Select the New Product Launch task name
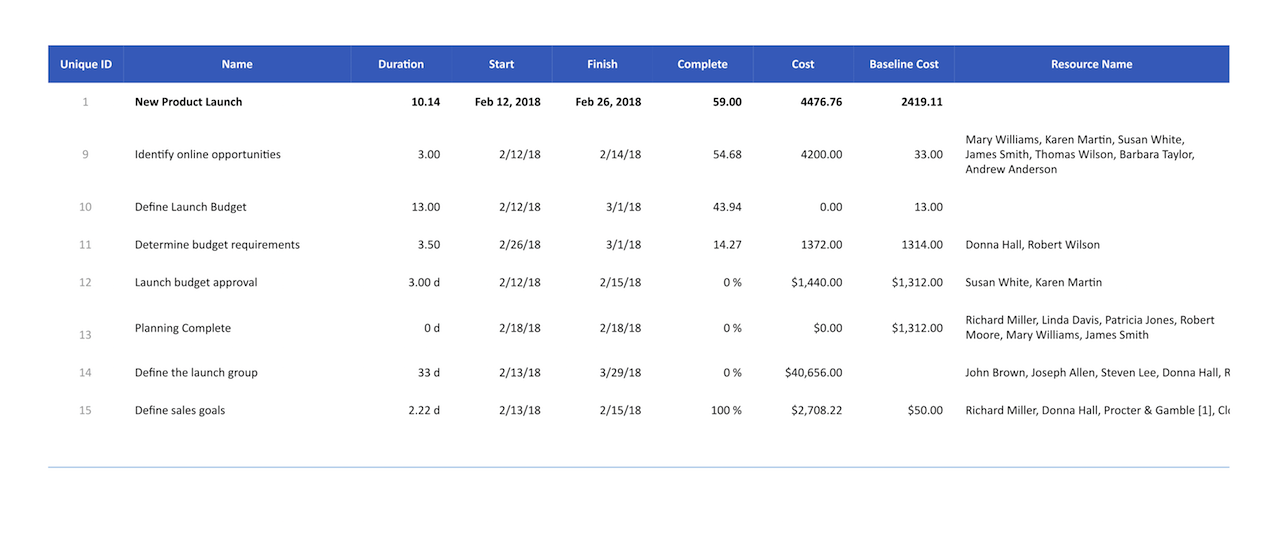This screenshot has width=1280, height=544. coord(188,102)
